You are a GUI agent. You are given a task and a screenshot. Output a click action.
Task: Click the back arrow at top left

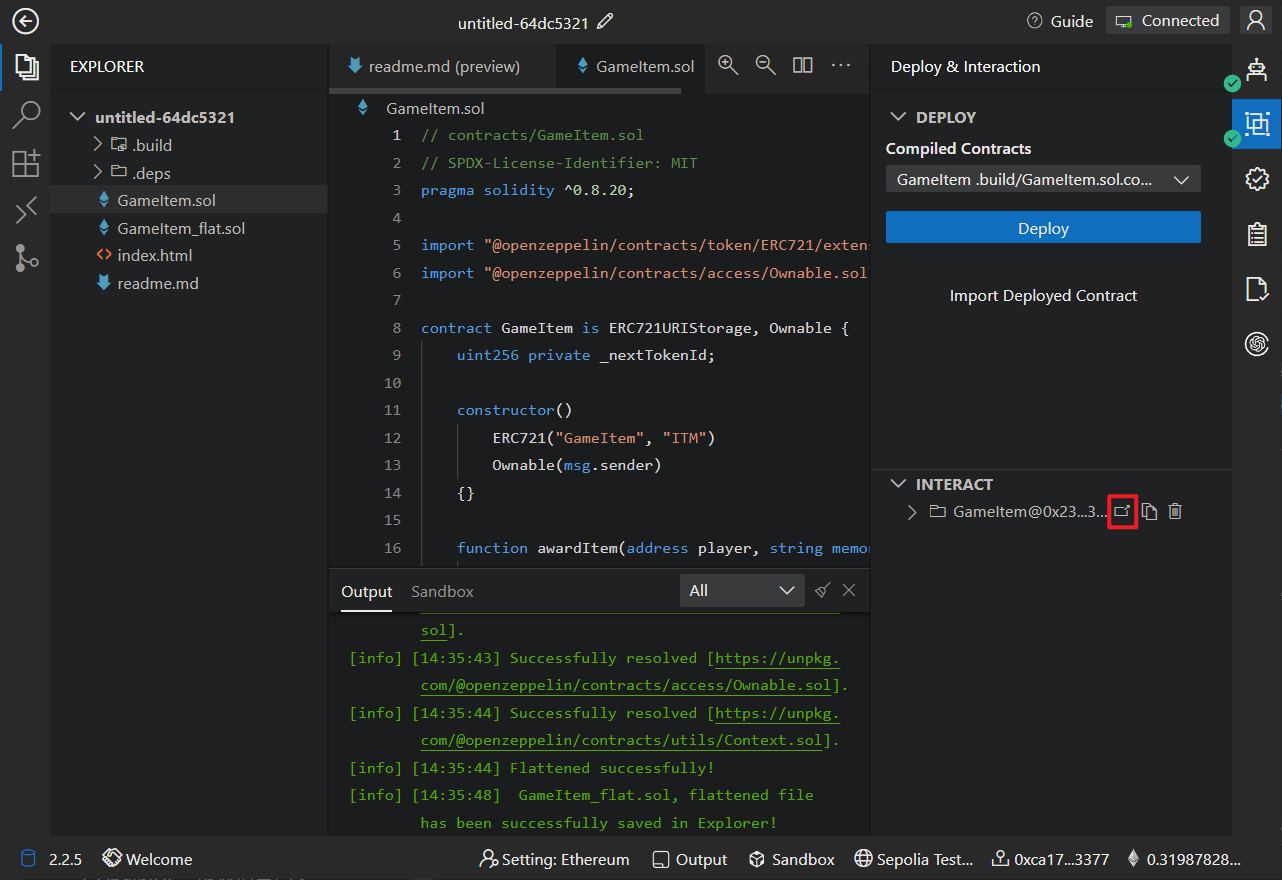click(25, 21)
